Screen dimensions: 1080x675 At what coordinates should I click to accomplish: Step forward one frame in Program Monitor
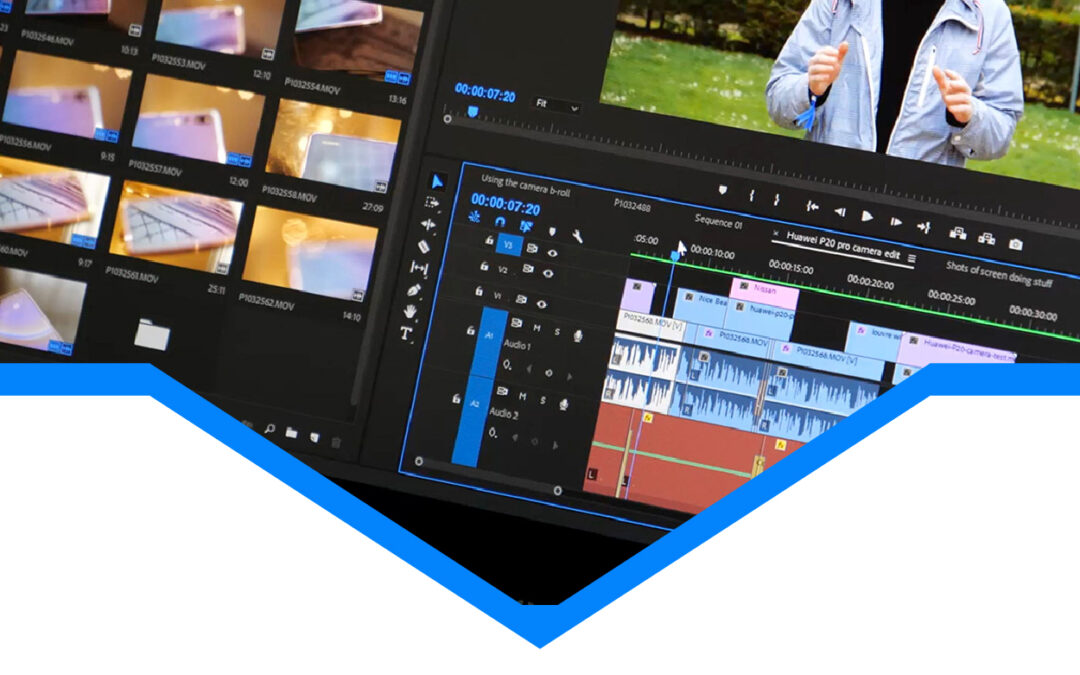895,222
